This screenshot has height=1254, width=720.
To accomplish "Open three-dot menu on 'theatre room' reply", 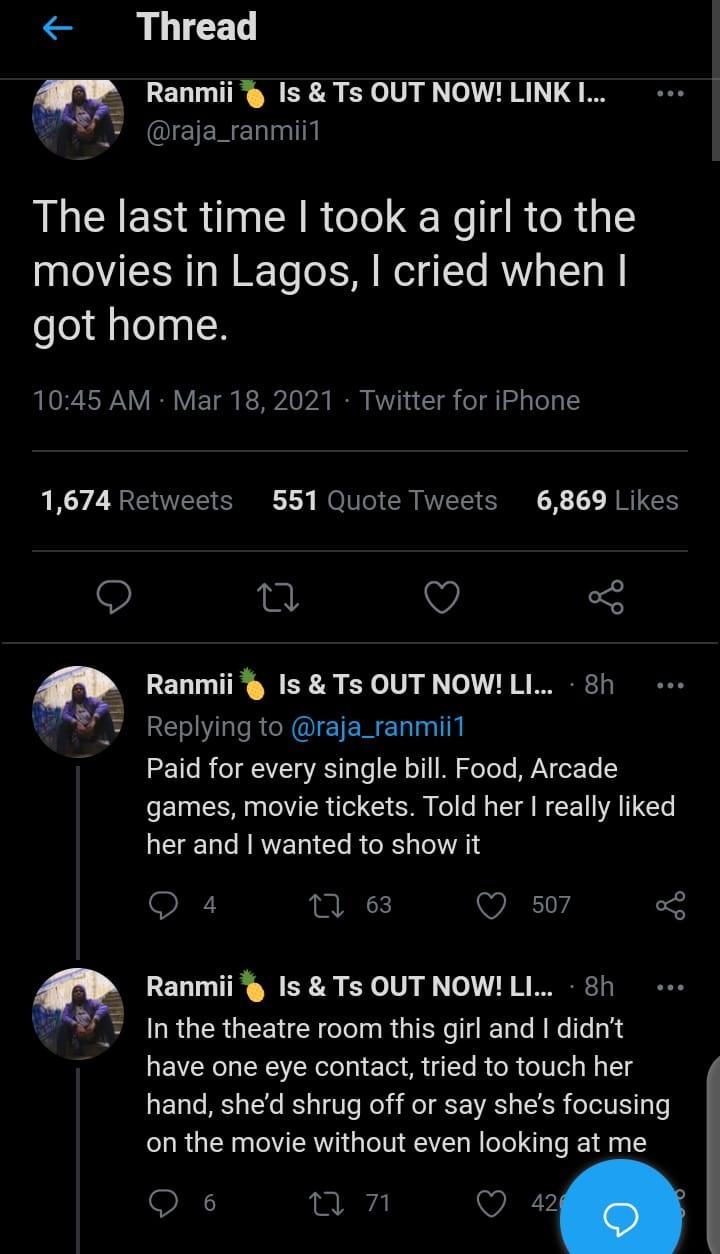I will tap(669, 986).
